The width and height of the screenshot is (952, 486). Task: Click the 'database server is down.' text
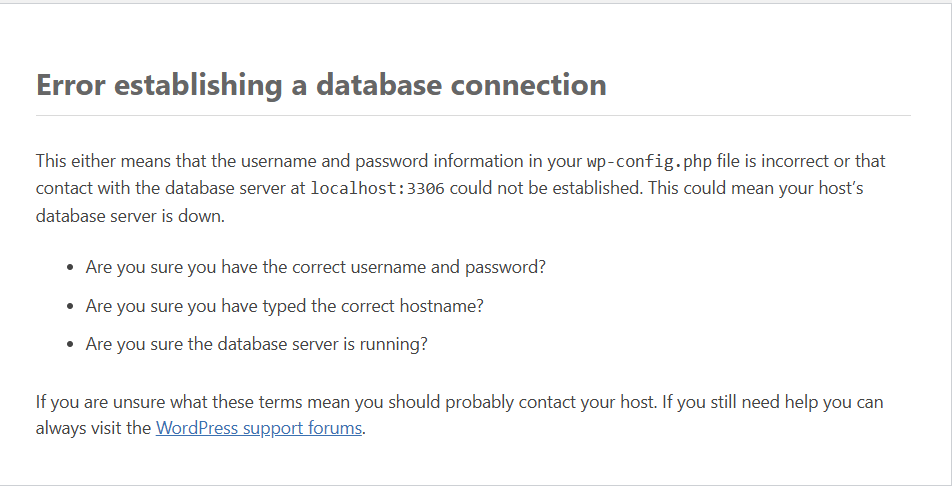131,216
